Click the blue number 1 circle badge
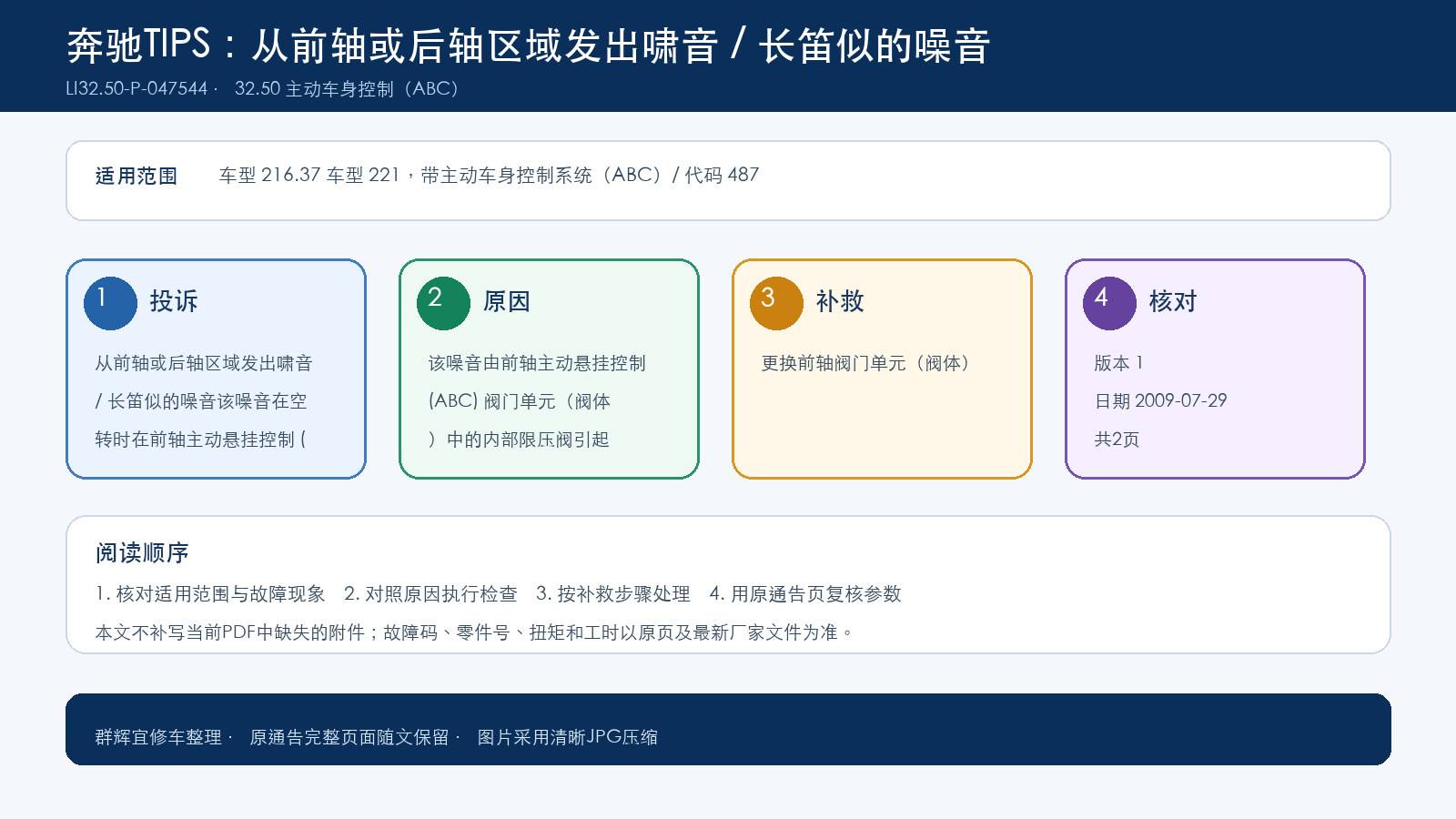The image size is (1456, 819). [x=110, y=303]
